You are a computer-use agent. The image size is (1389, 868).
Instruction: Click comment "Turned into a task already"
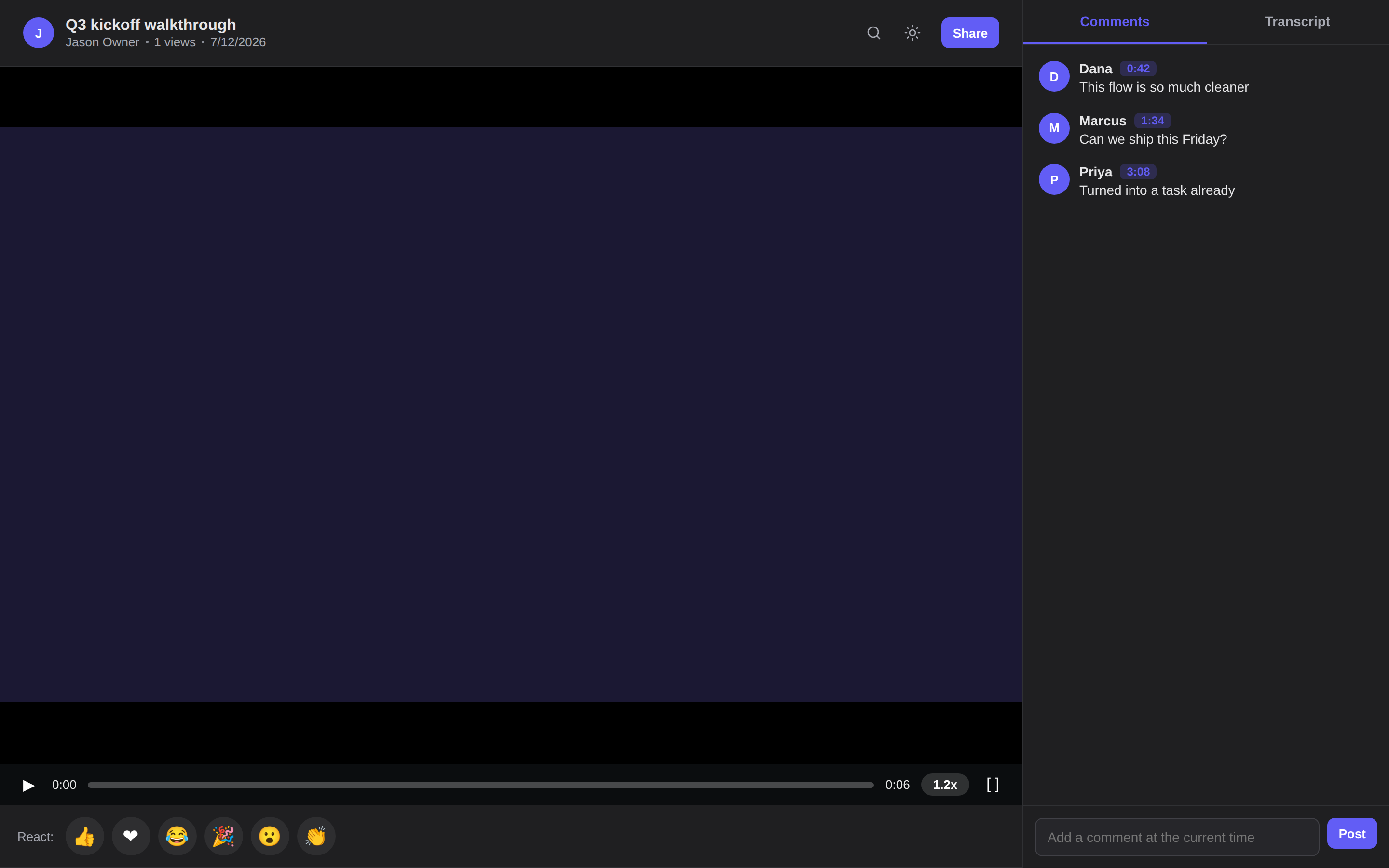point(1157,190)
